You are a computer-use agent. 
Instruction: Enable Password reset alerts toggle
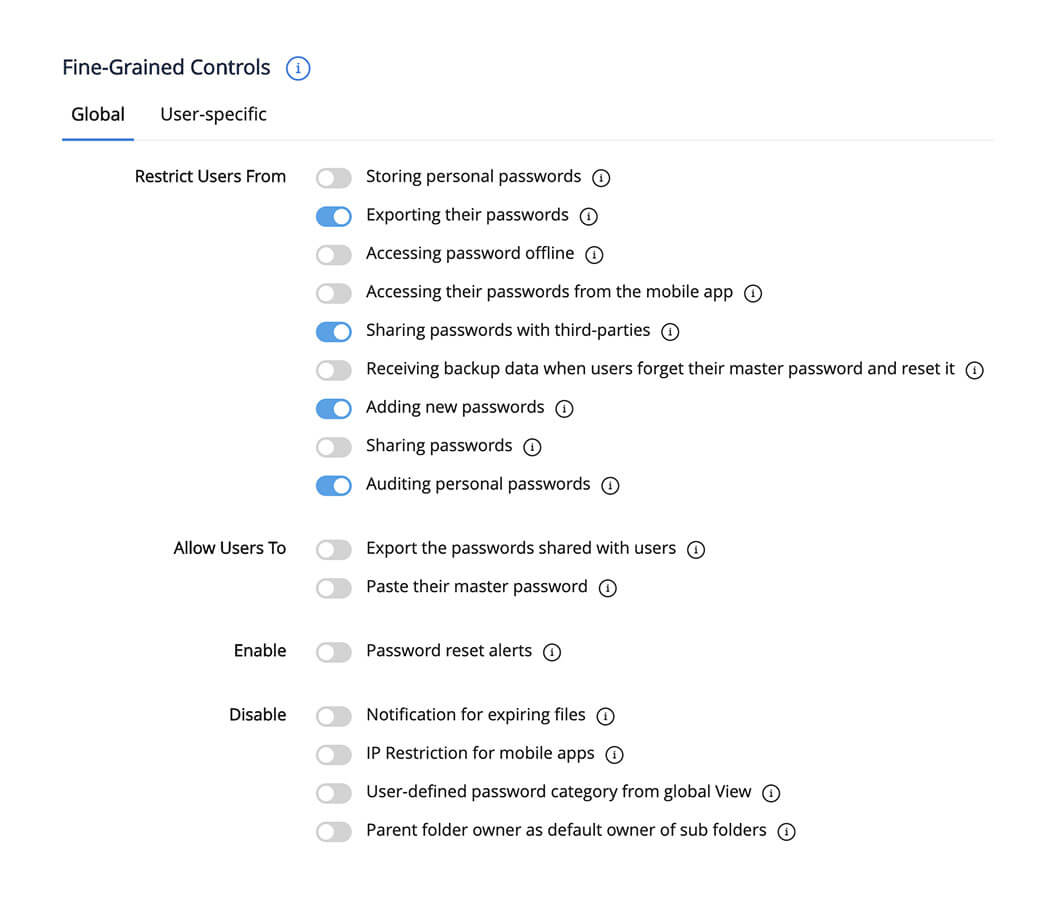click(x=334, y=652)
